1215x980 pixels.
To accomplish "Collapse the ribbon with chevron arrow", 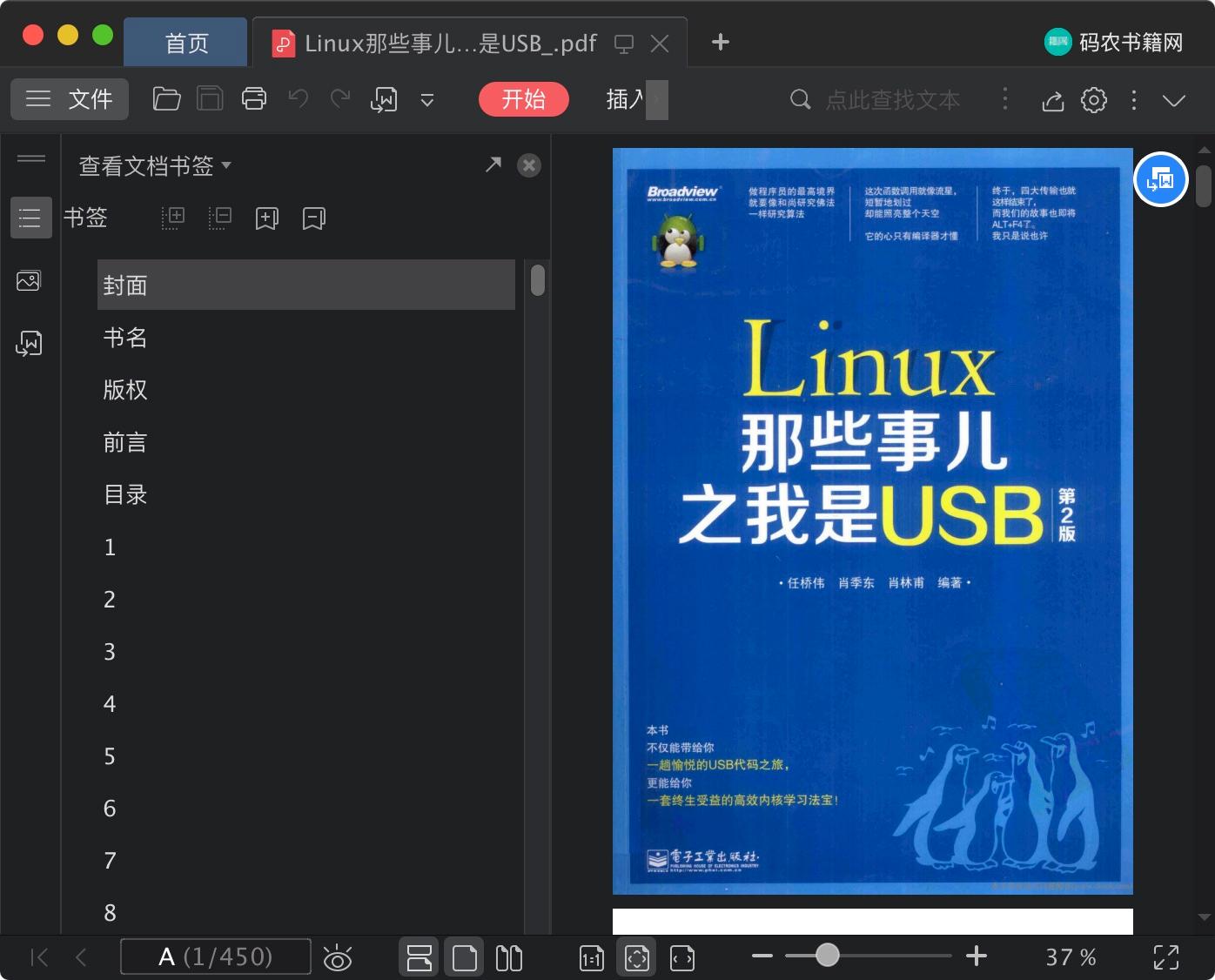I will click(x=1174, y=101).
